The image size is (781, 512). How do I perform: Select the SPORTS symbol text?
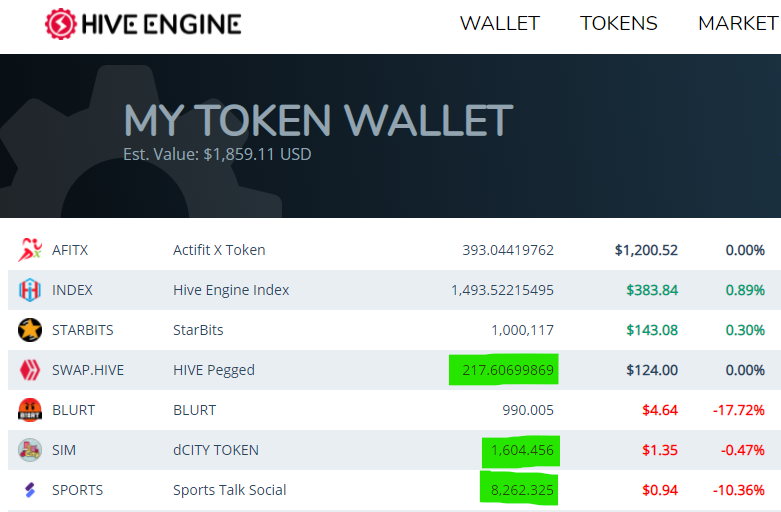tap(78, 490)
